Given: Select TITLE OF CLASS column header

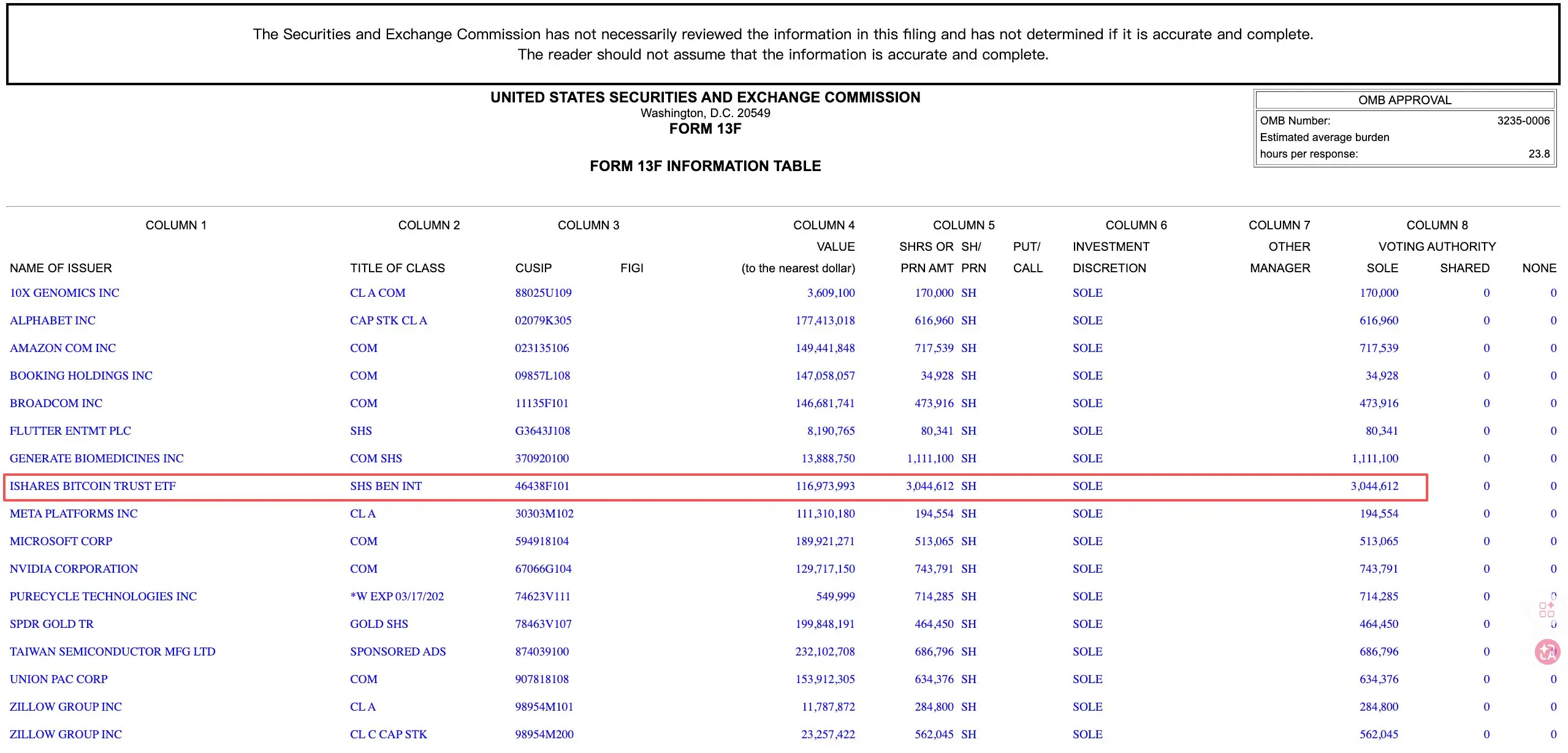Looking at the screenshot, I should [397, 268].
